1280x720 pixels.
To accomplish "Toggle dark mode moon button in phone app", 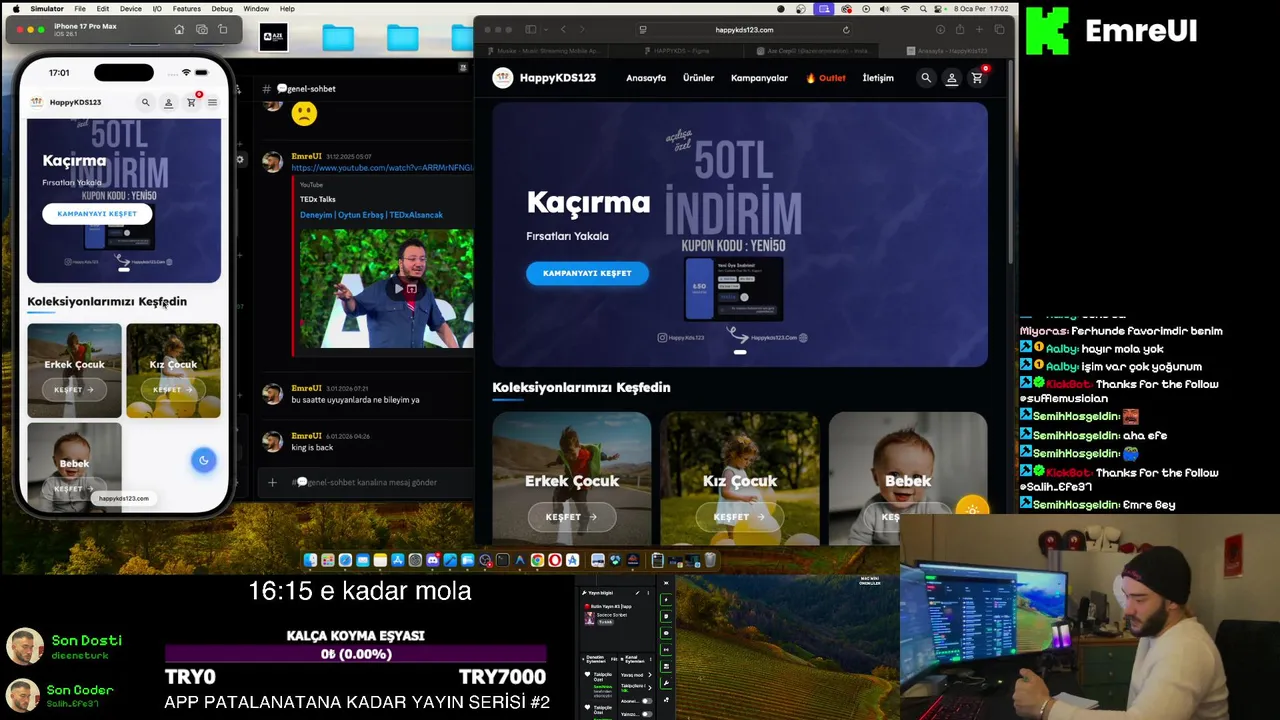I will coord(203,460).
